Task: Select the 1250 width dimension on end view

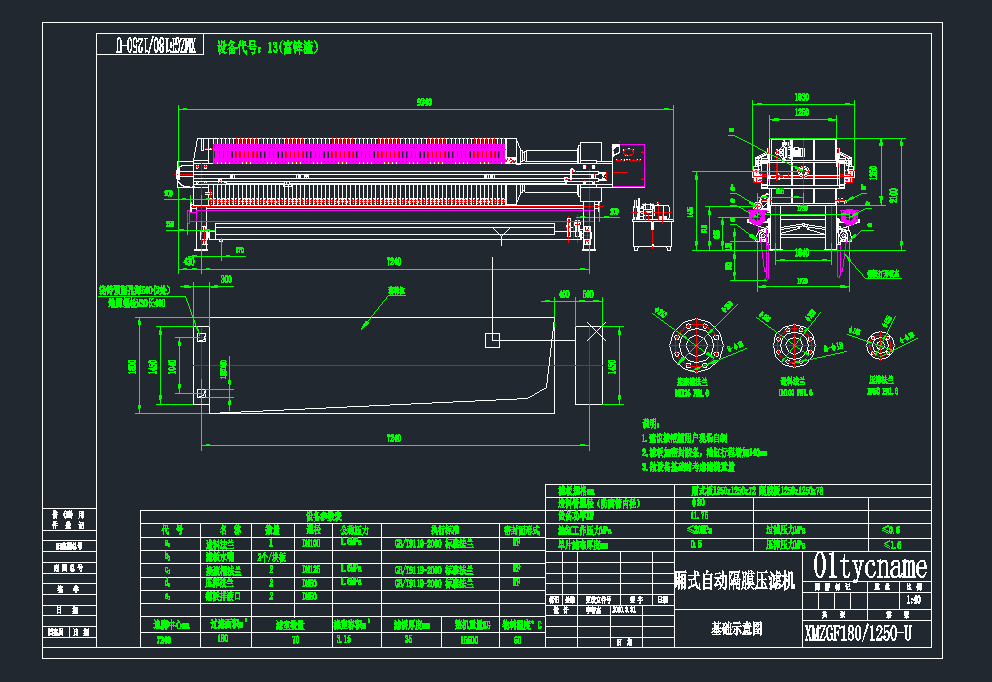Action: [x=803, y=112]
